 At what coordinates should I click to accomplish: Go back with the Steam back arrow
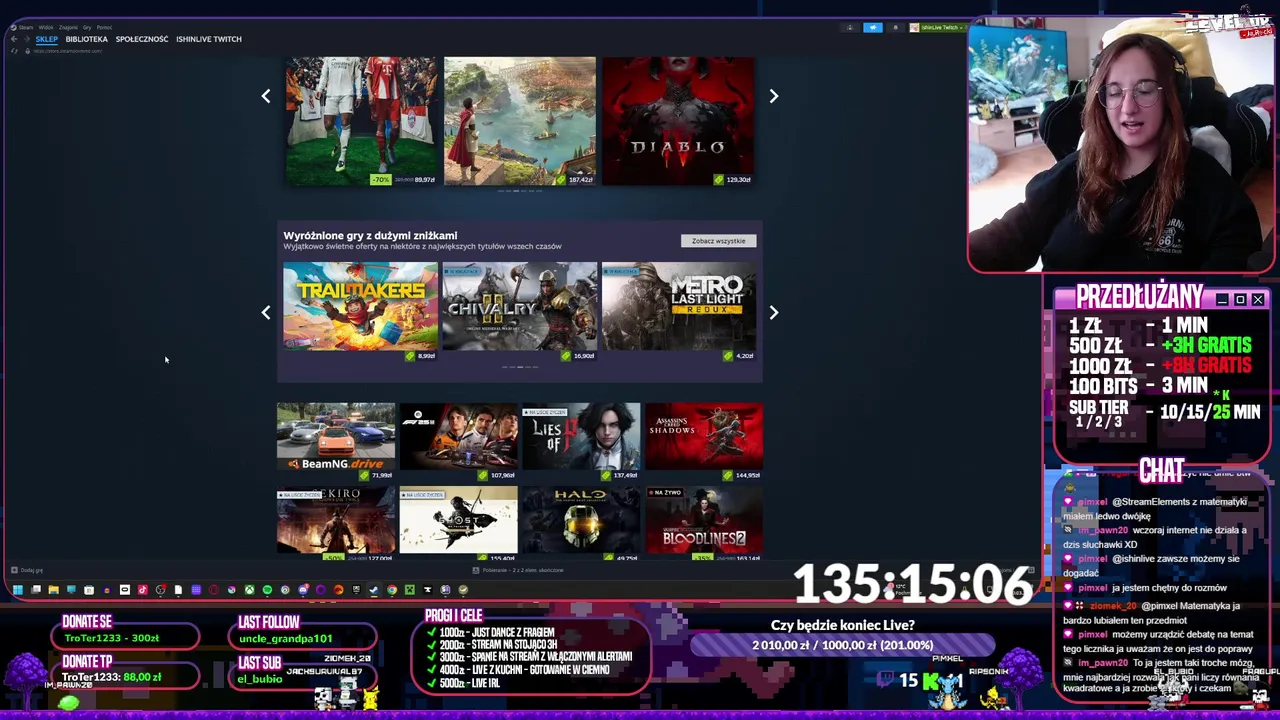[x=14, y=39]
